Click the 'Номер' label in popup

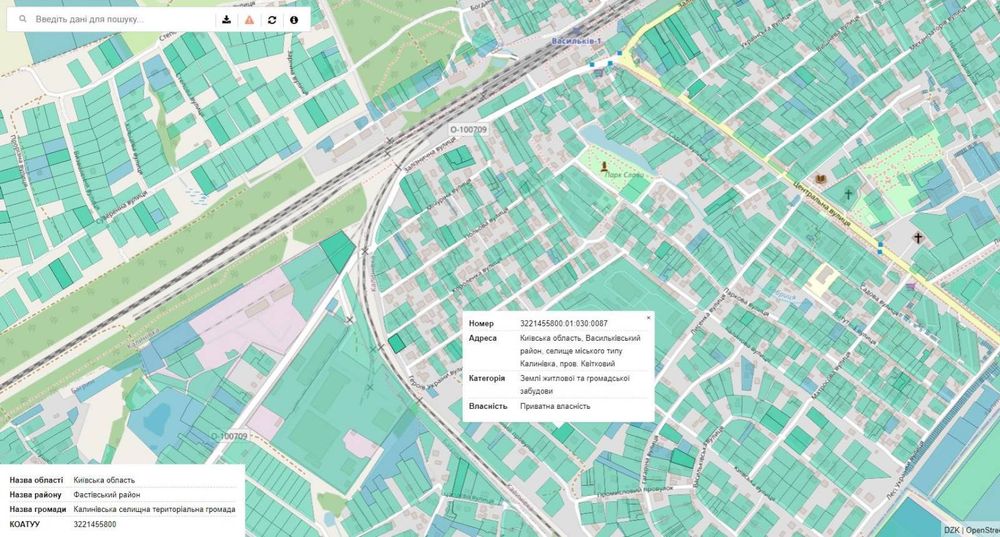(481, 323)
